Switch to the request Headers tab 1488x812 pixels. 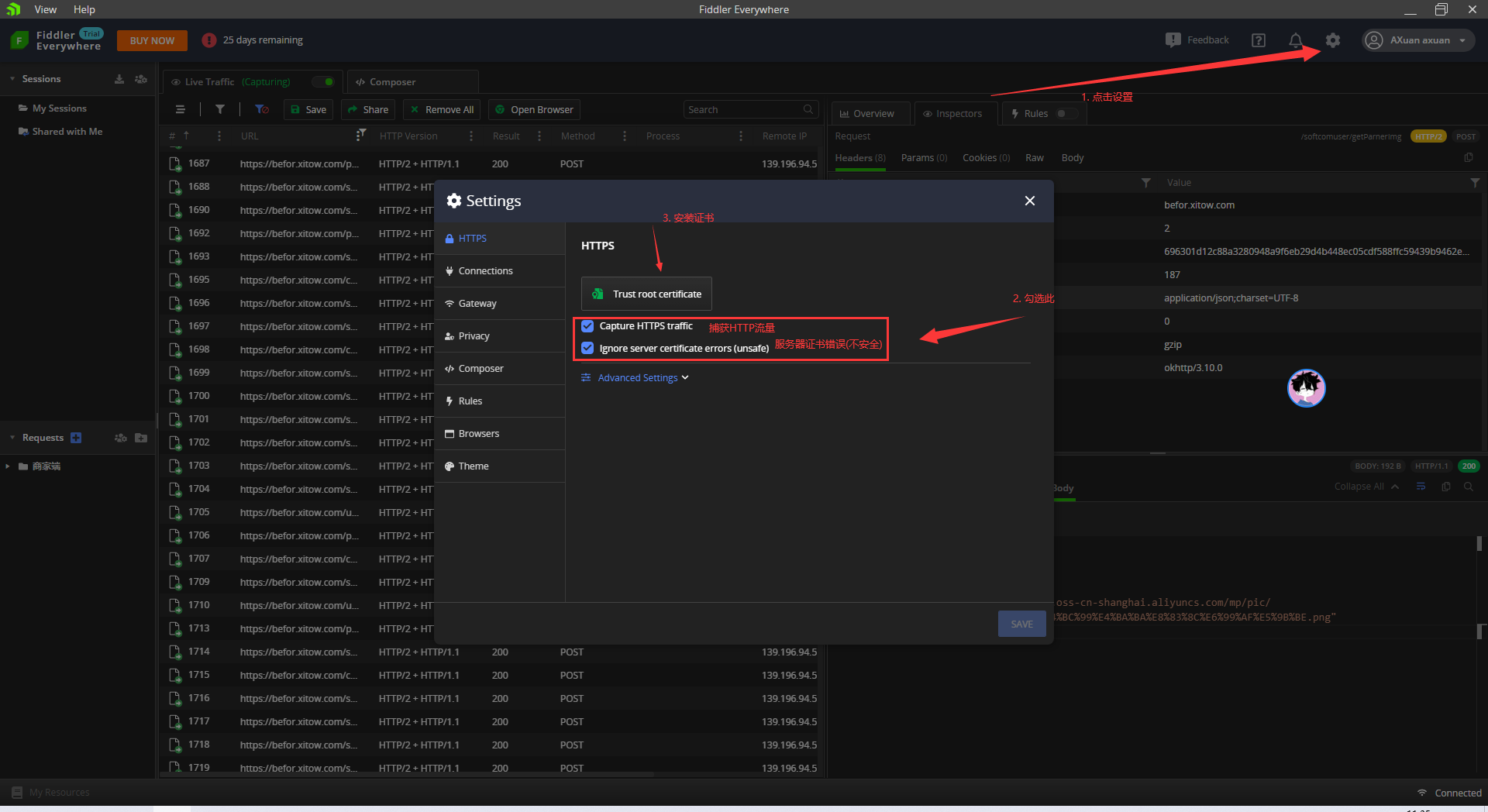859,158
